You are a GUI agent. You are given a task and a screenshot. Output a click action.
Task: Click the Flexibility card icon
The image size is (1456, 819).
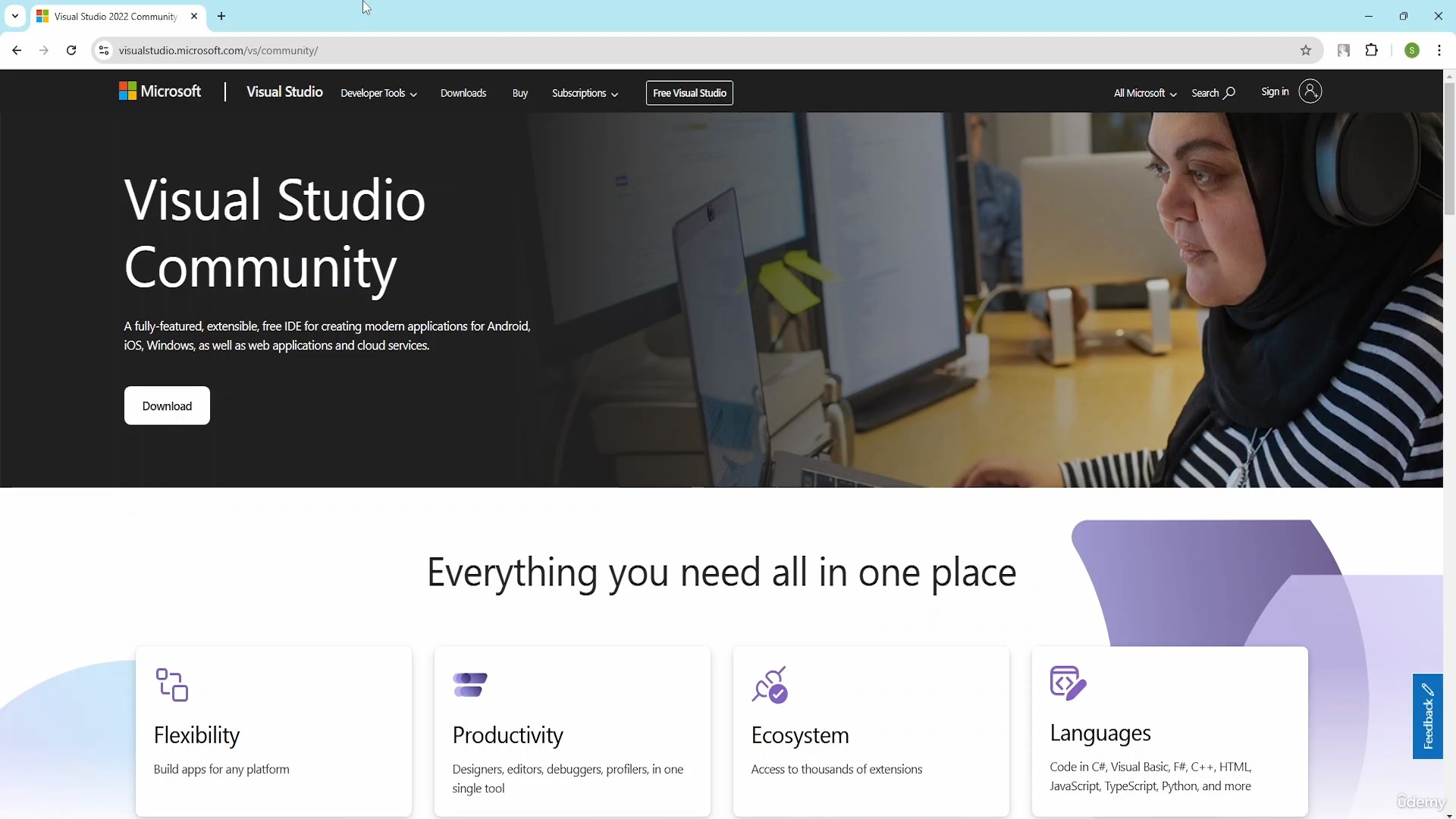pyautogui.click(x=171, y=685)
